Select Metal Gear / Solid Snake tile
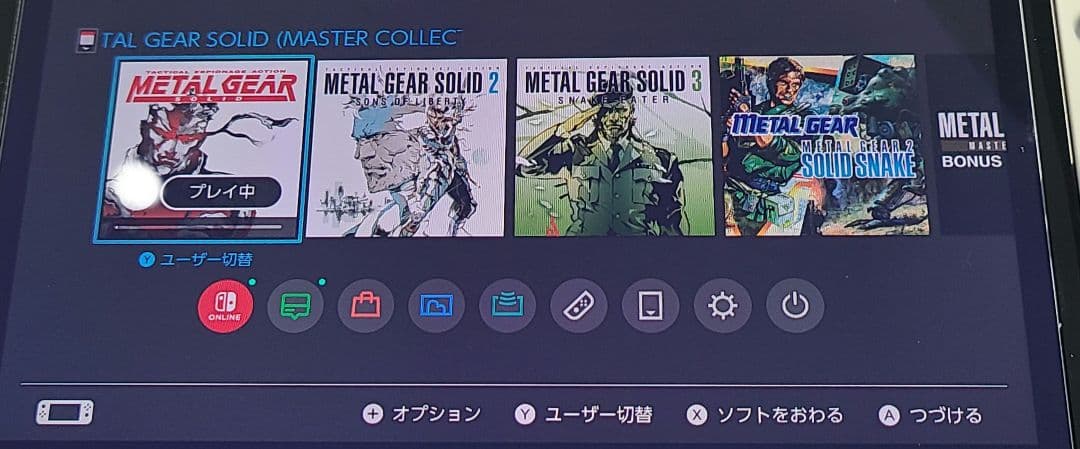Screen dimensions: 1080x449 click(x=824, y=146)
